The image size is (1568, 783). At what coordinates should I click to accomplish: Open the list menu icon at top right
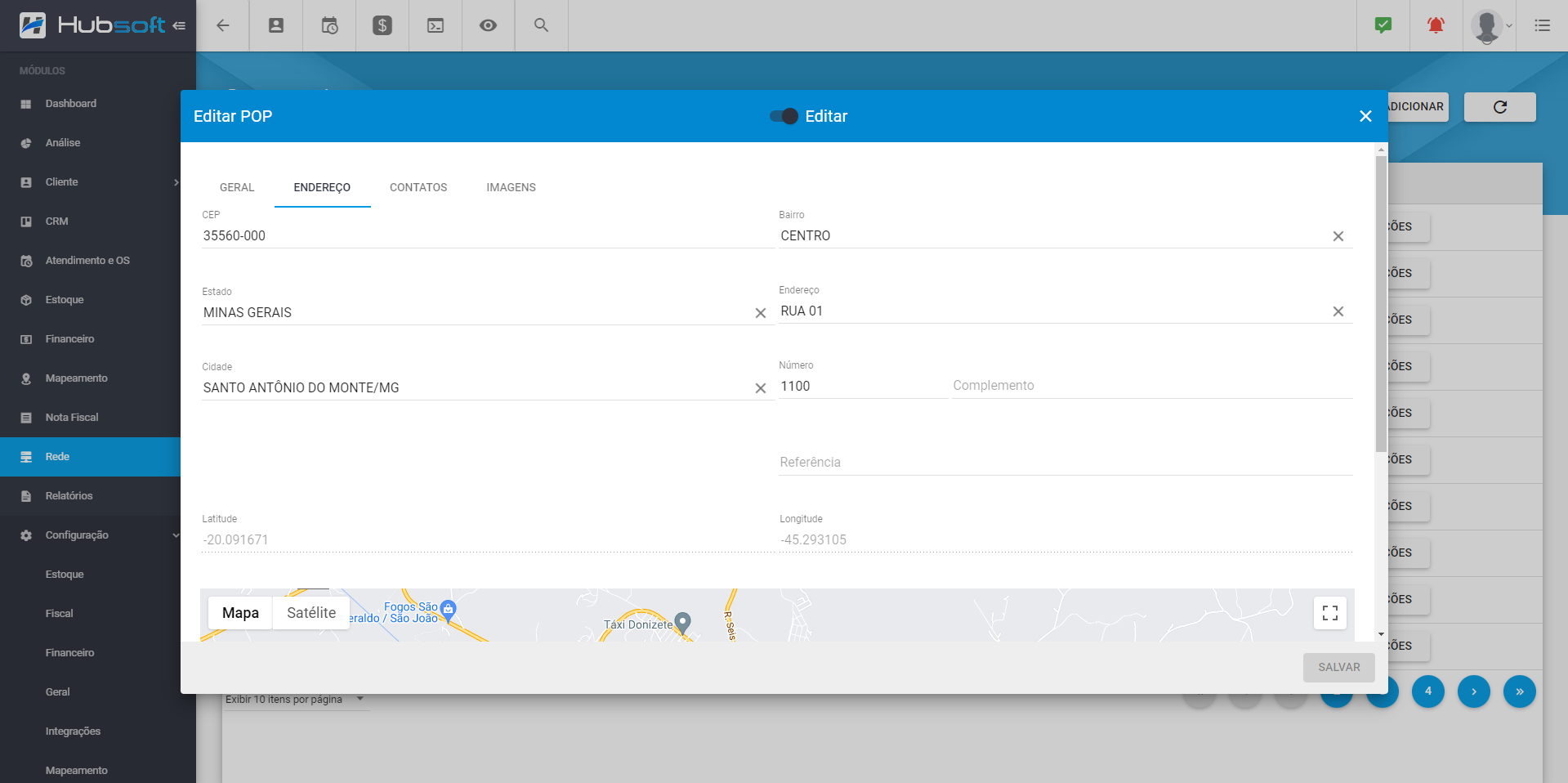pos(1542,25)
